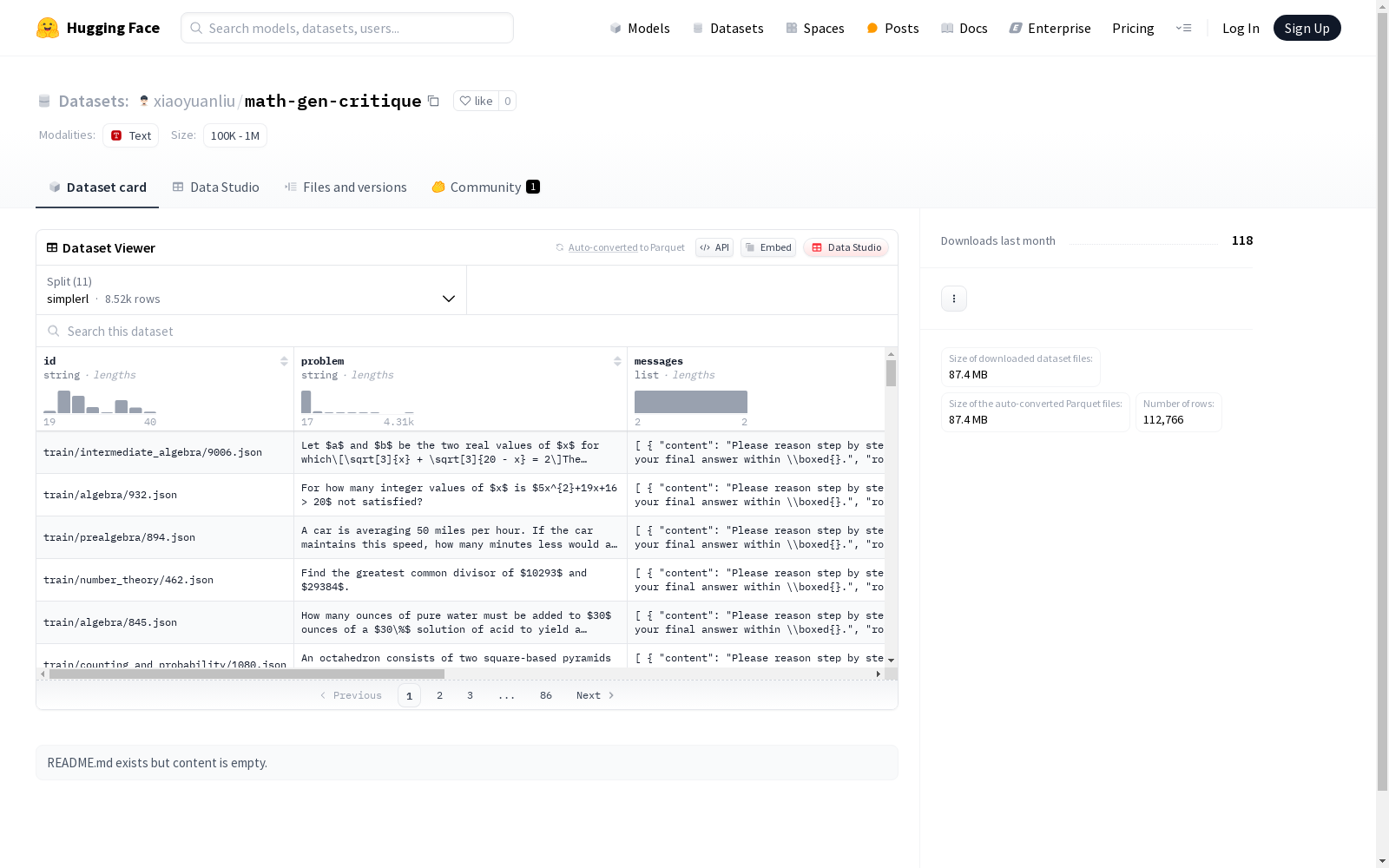Copy dataset name with the copy icon
This screenshot has width=1389, height=868.
click(x=433, y=101)
